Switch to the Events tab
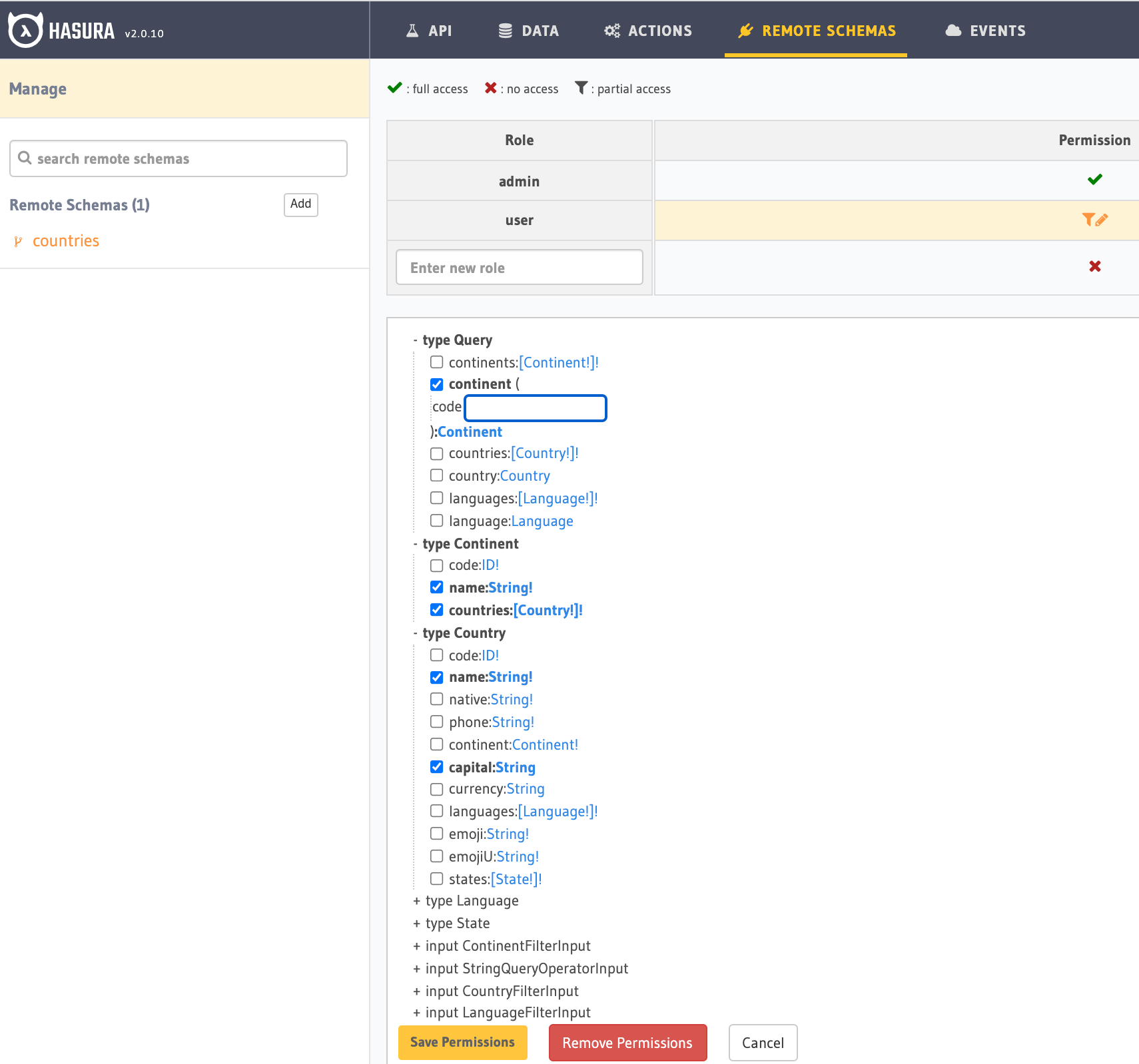 [x=986, y=31]
